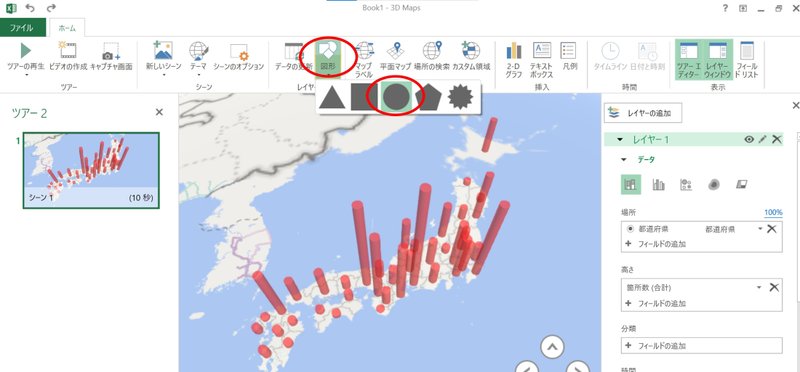This screenshot has width=800, height=372.
Task: Click the Redo arrow
Action: pos(51,8)
